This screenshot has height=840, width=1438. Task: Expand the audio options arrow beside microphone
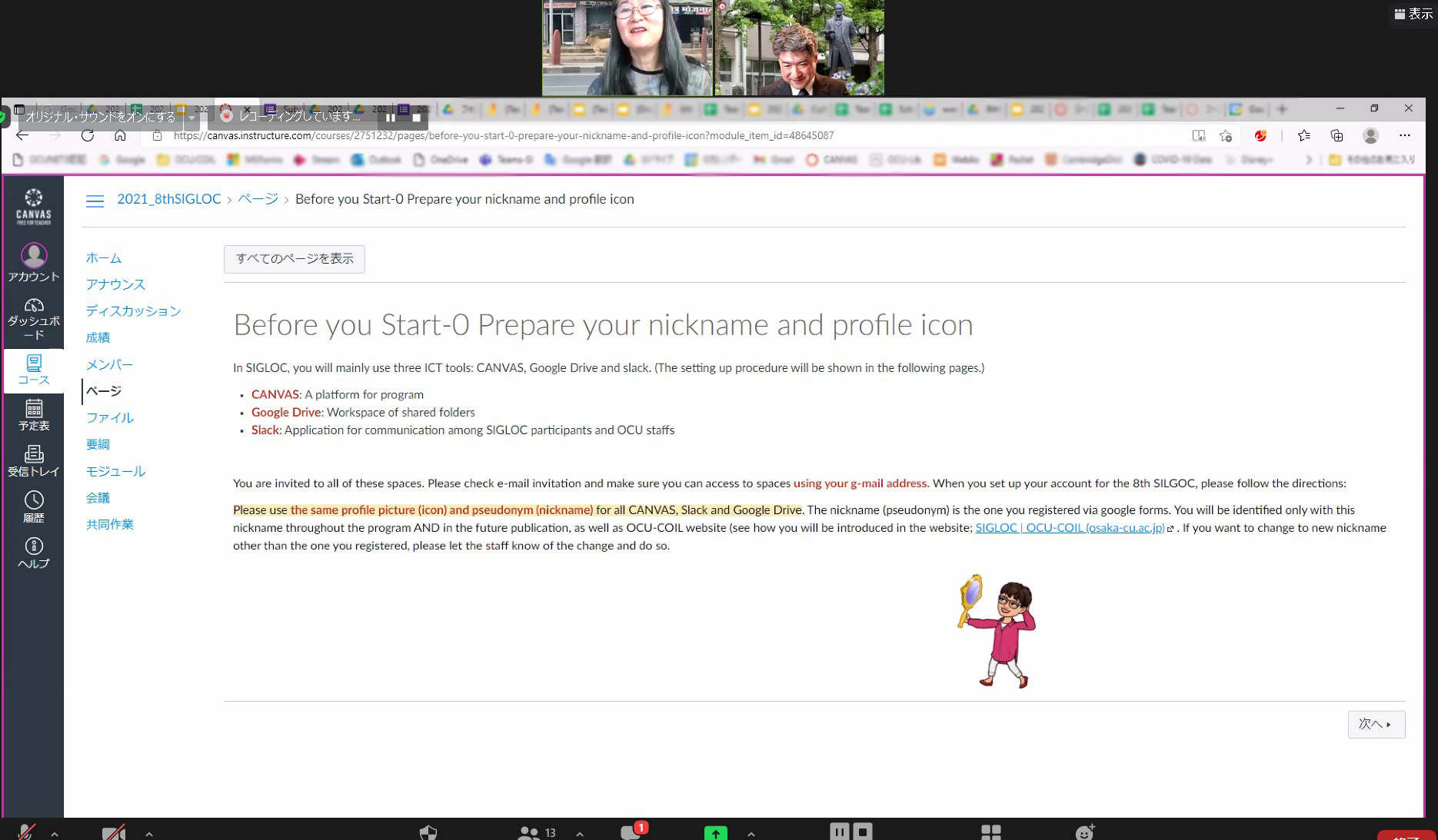pyautogui.click(x=55, y=833)
